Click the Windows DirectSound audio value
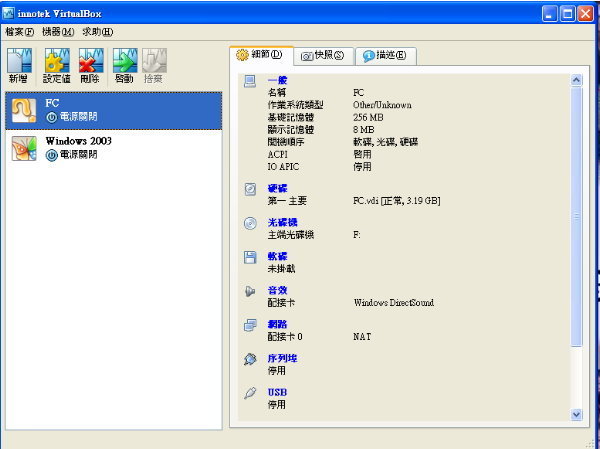600x449 pixels. (x=394, y=302)
